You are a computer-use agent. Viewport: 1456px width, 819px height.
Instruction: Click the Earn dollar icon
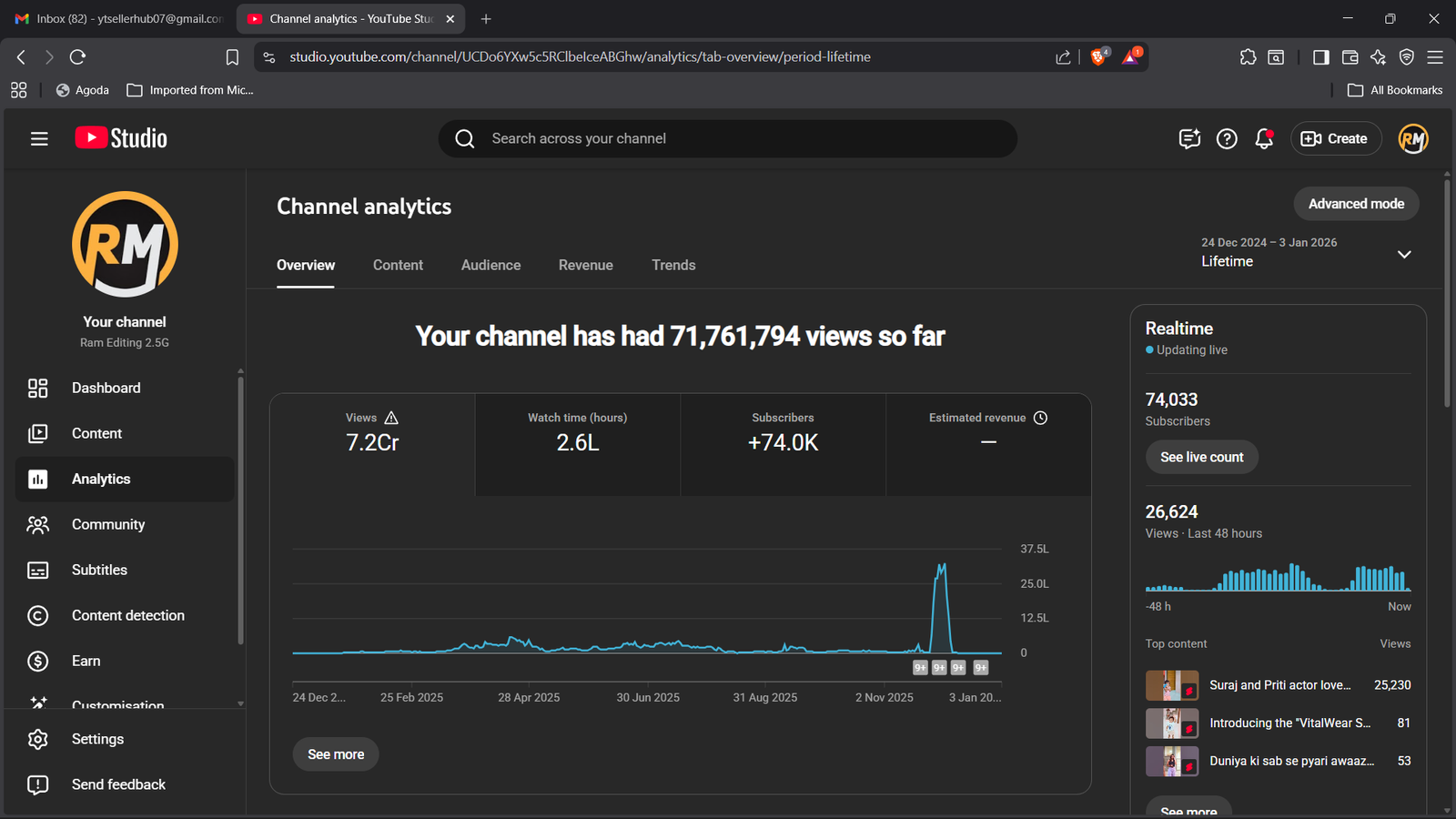[x=37, y=662]
